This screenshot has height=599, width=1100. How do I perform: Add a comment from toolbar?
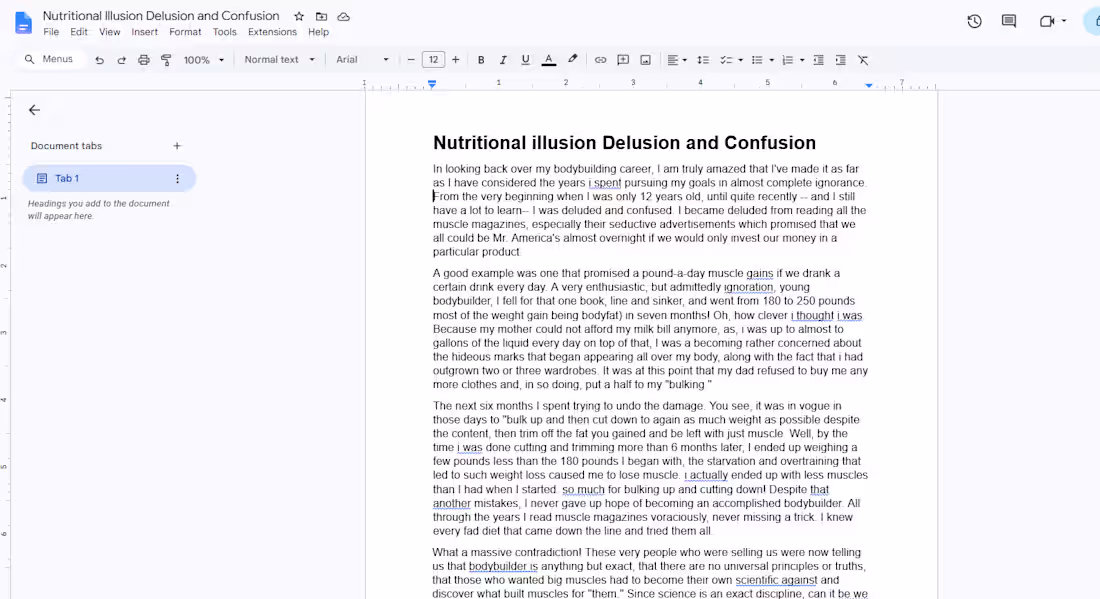point(623,60)
